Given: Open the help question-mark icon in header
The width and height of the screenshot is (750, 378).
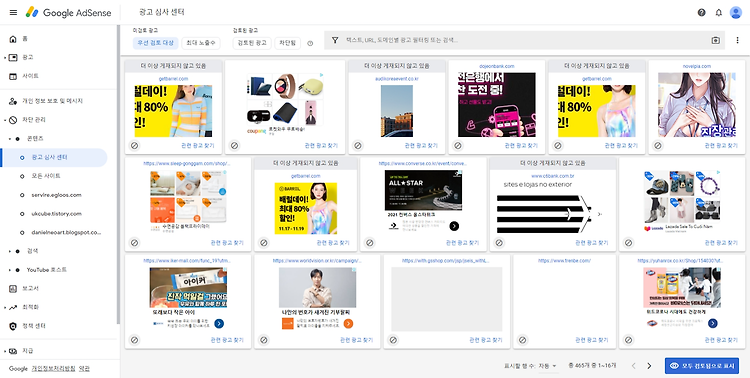Looking at the screenshot, I should [701, 12].
